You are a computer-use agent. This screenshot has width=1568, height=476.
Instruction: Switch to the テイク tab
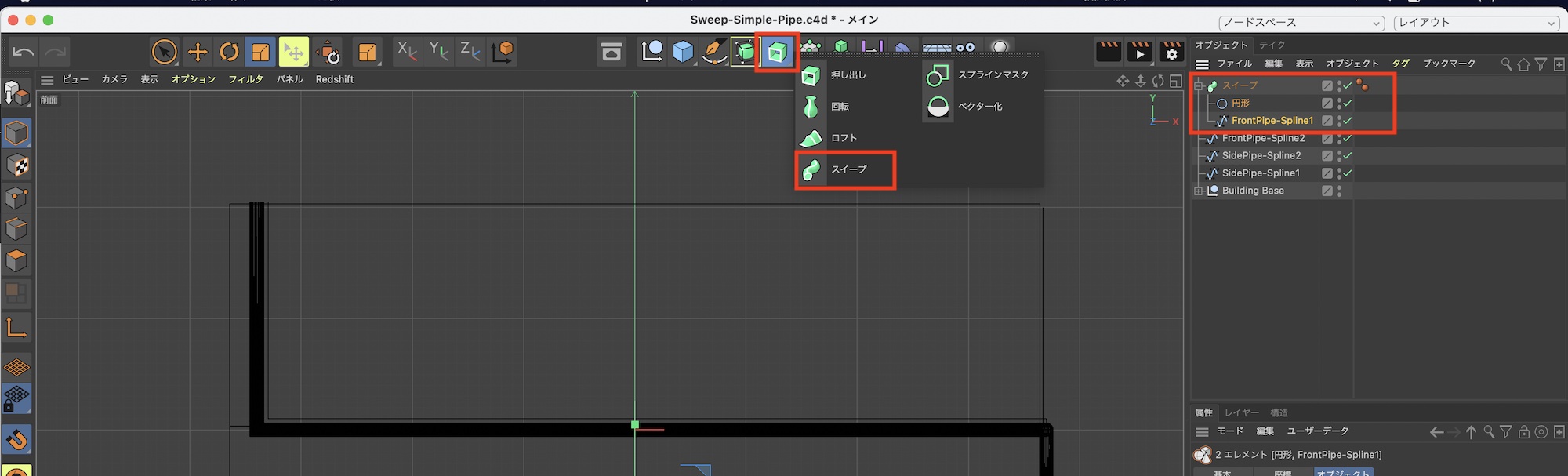(x=1272, y=45)
